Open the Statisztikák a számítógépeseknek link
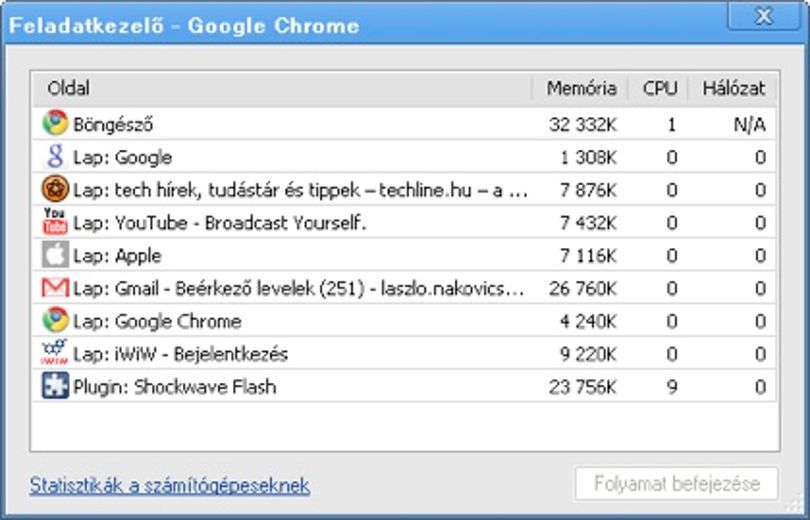 pyautogui.click(x=169, y=485)
